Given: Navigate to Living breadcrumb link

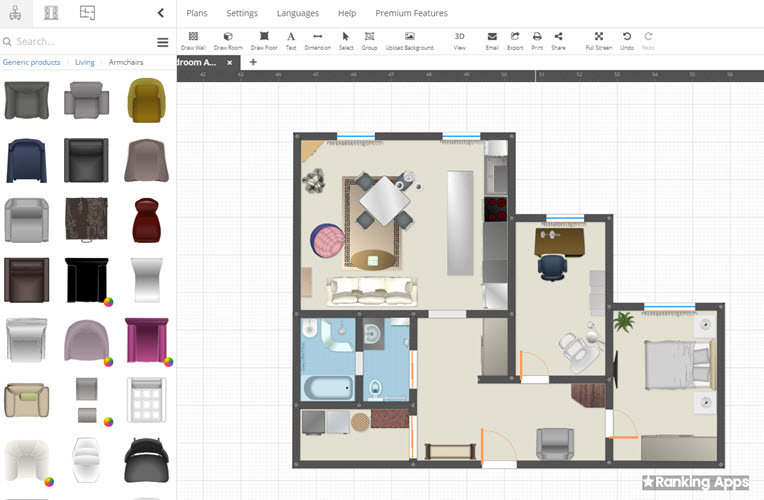Looking at the screenshot, I should click(85, 62).
